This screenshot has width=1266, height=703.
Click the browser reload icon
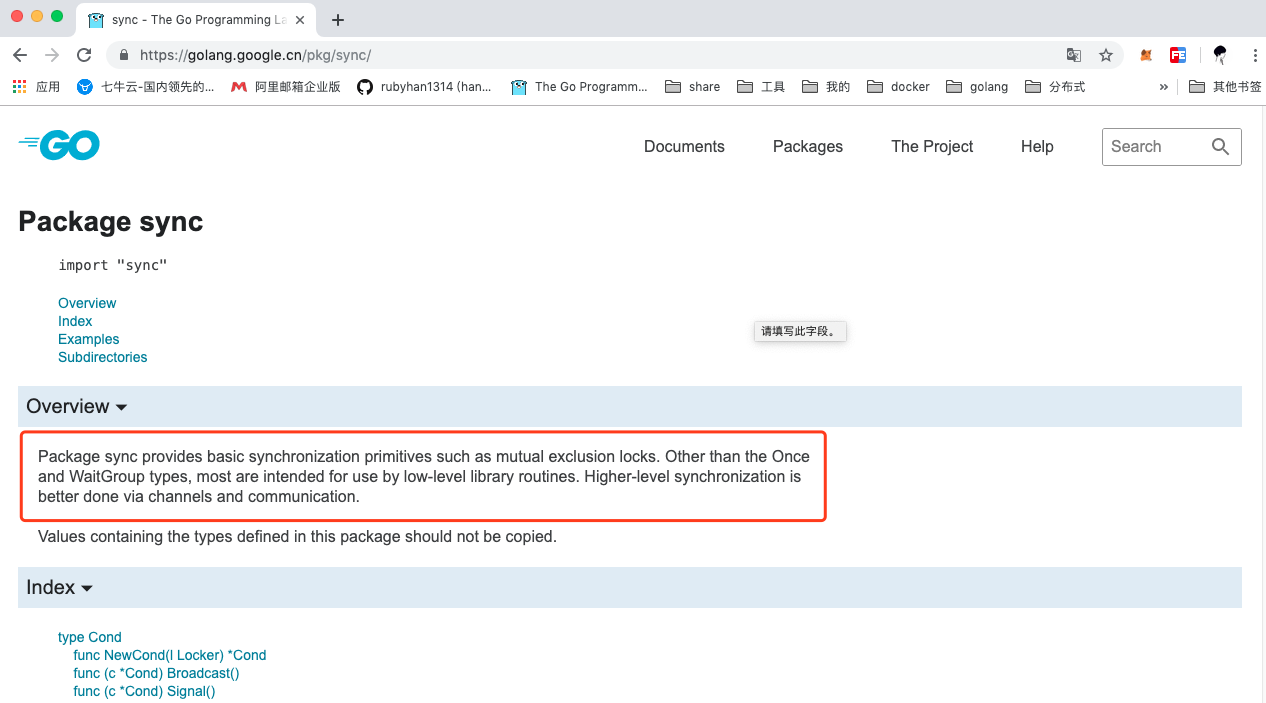pyautogui.click(x=84, y=56)
